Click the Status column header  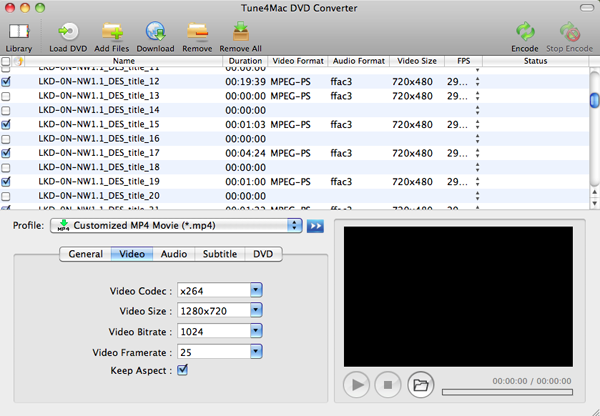click(x=535, y=61)
